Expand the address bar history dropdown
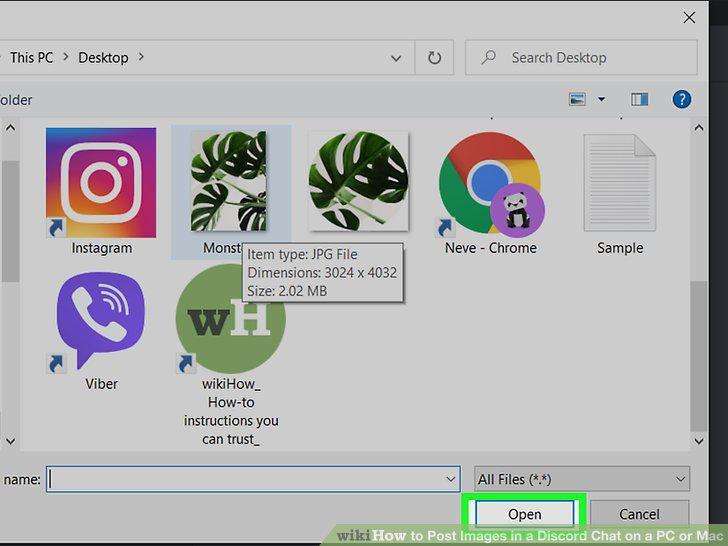The height and width of the screenshot is (546, 728). tap(396, 58)
